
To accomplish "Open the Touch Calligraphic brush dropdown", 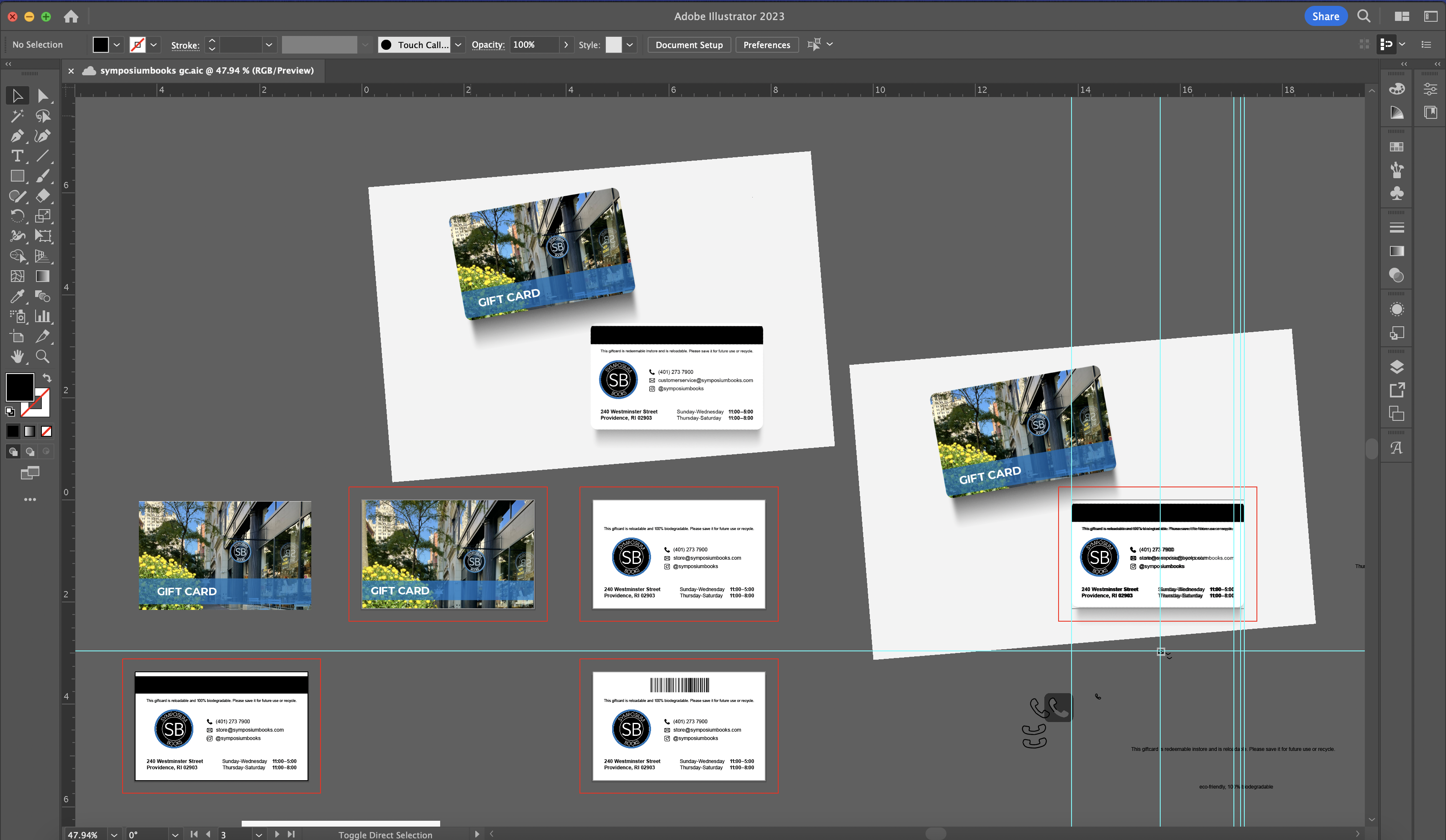I will coord(458,45).
